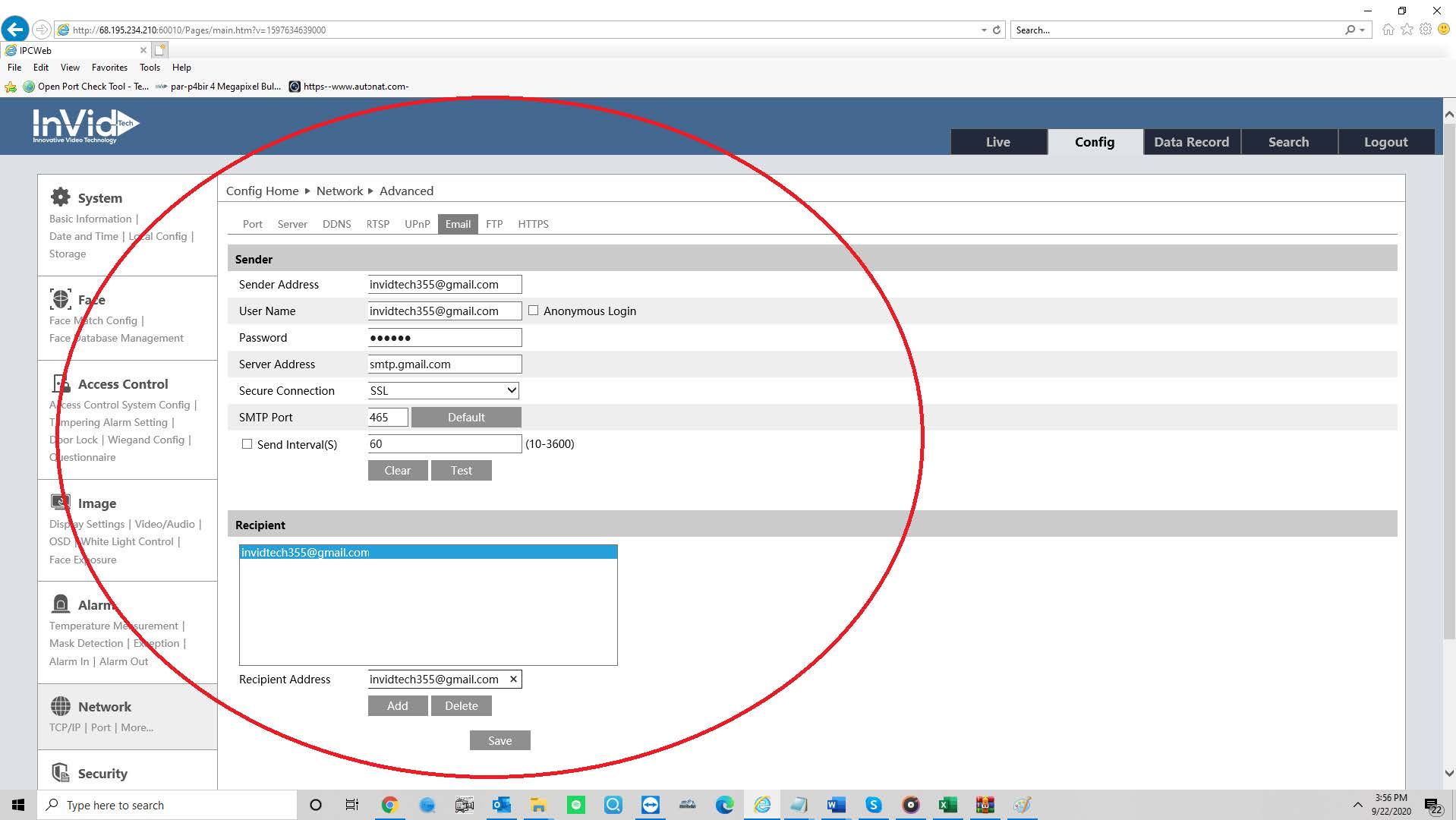Image resolution: width=1456 pixels, height=820 pixels.
Task: Open the Secure Connection SSL dropdown
Action: tap(444, 390)
